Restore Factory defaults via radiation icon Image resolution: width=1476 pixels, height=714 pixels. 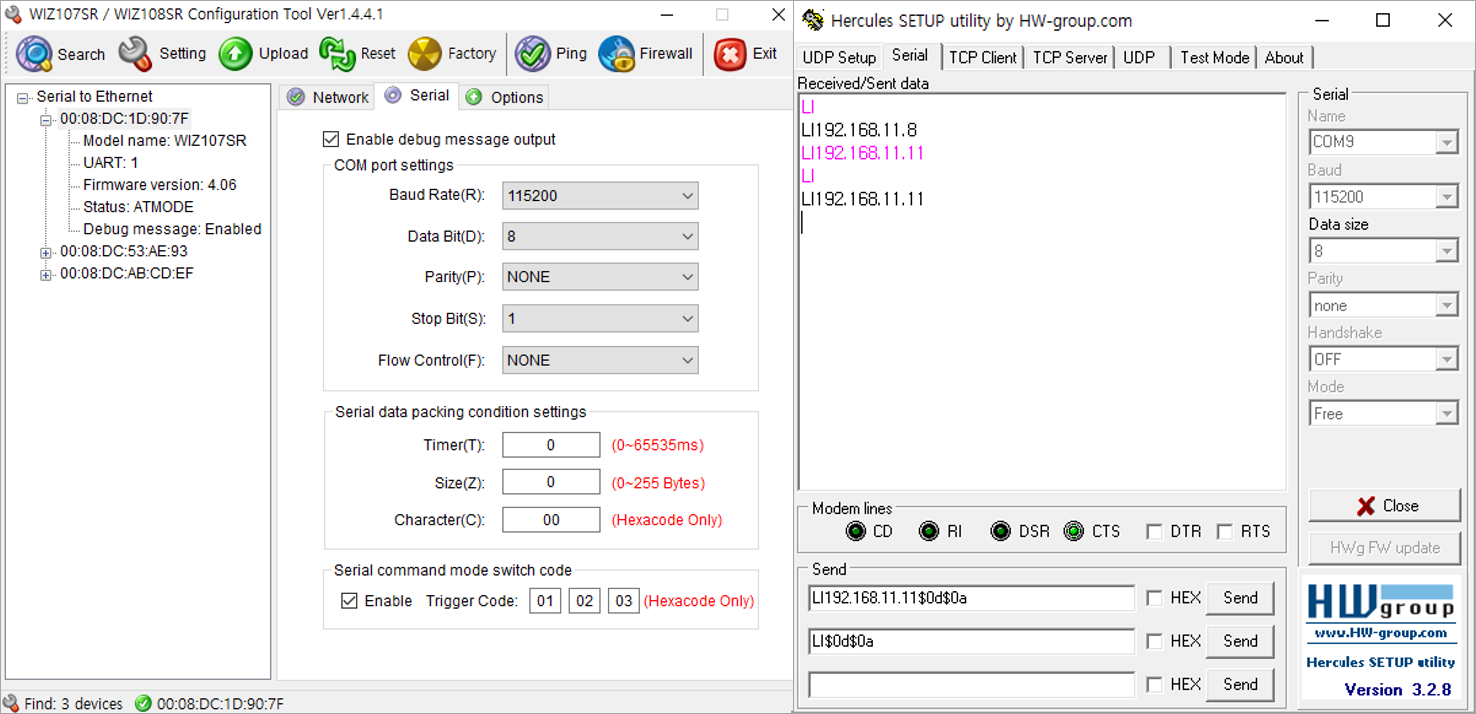pos(424,54)
